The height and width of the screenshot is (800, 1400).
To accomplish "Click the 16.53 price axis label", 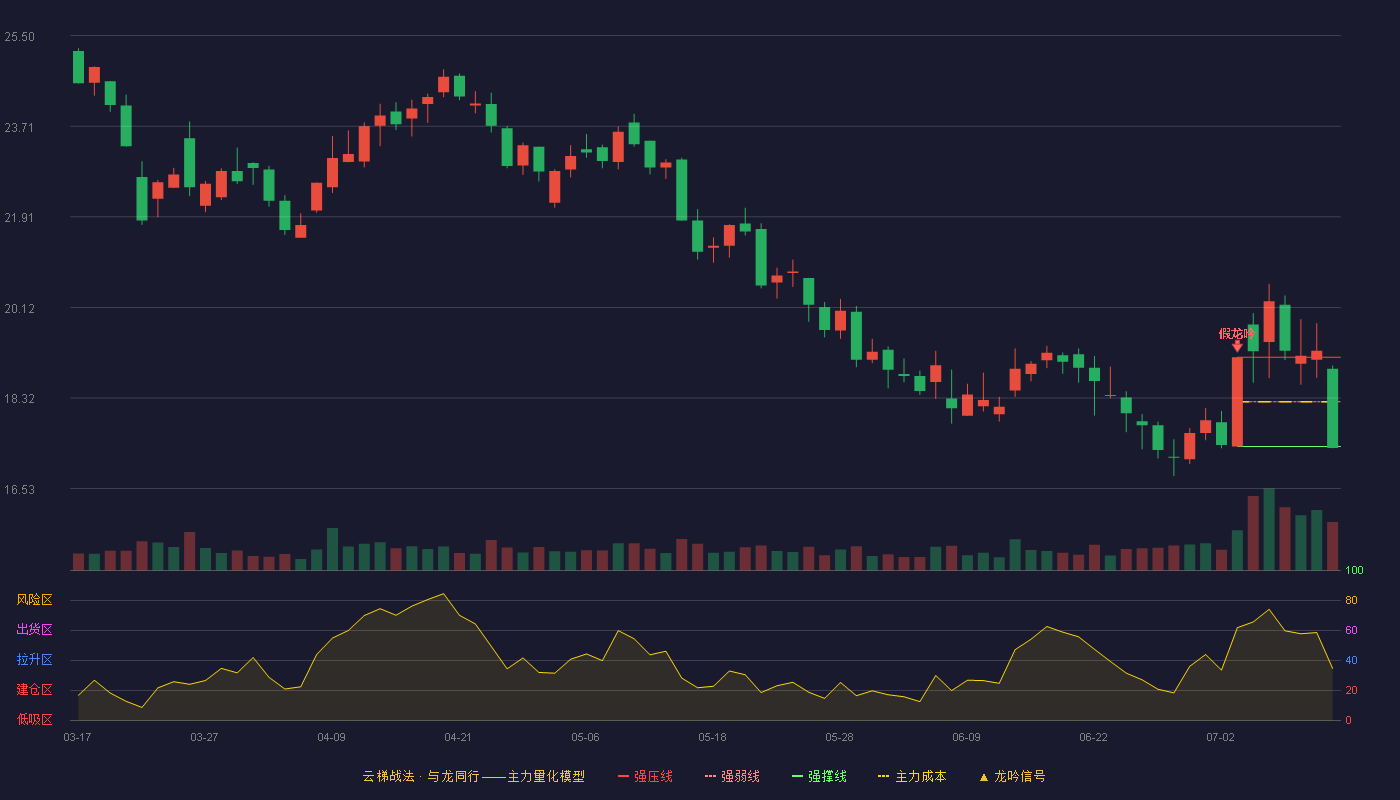I will click(x=19, y=490).
